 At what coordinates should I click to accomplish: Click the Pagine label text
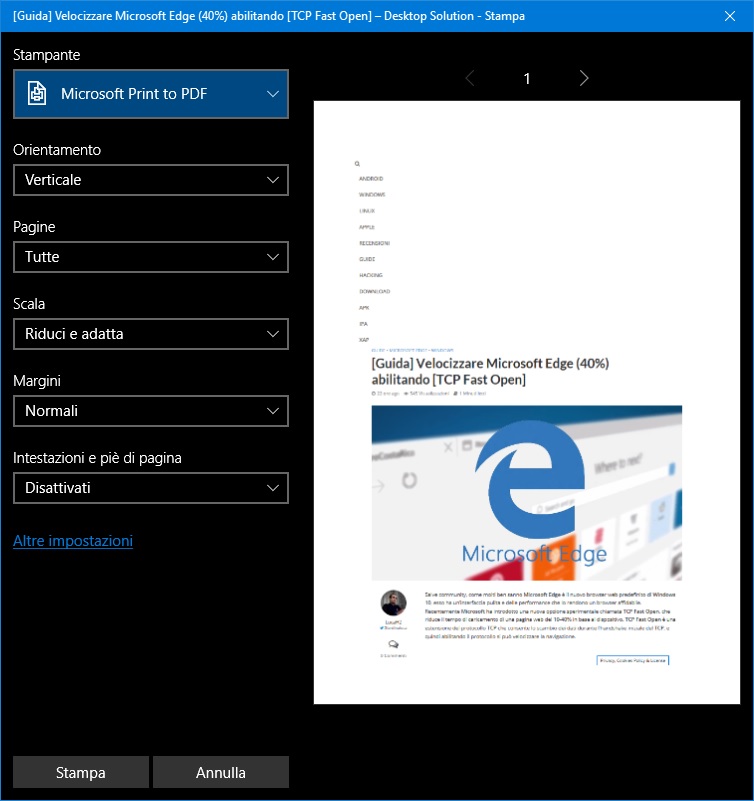point(34,227)
